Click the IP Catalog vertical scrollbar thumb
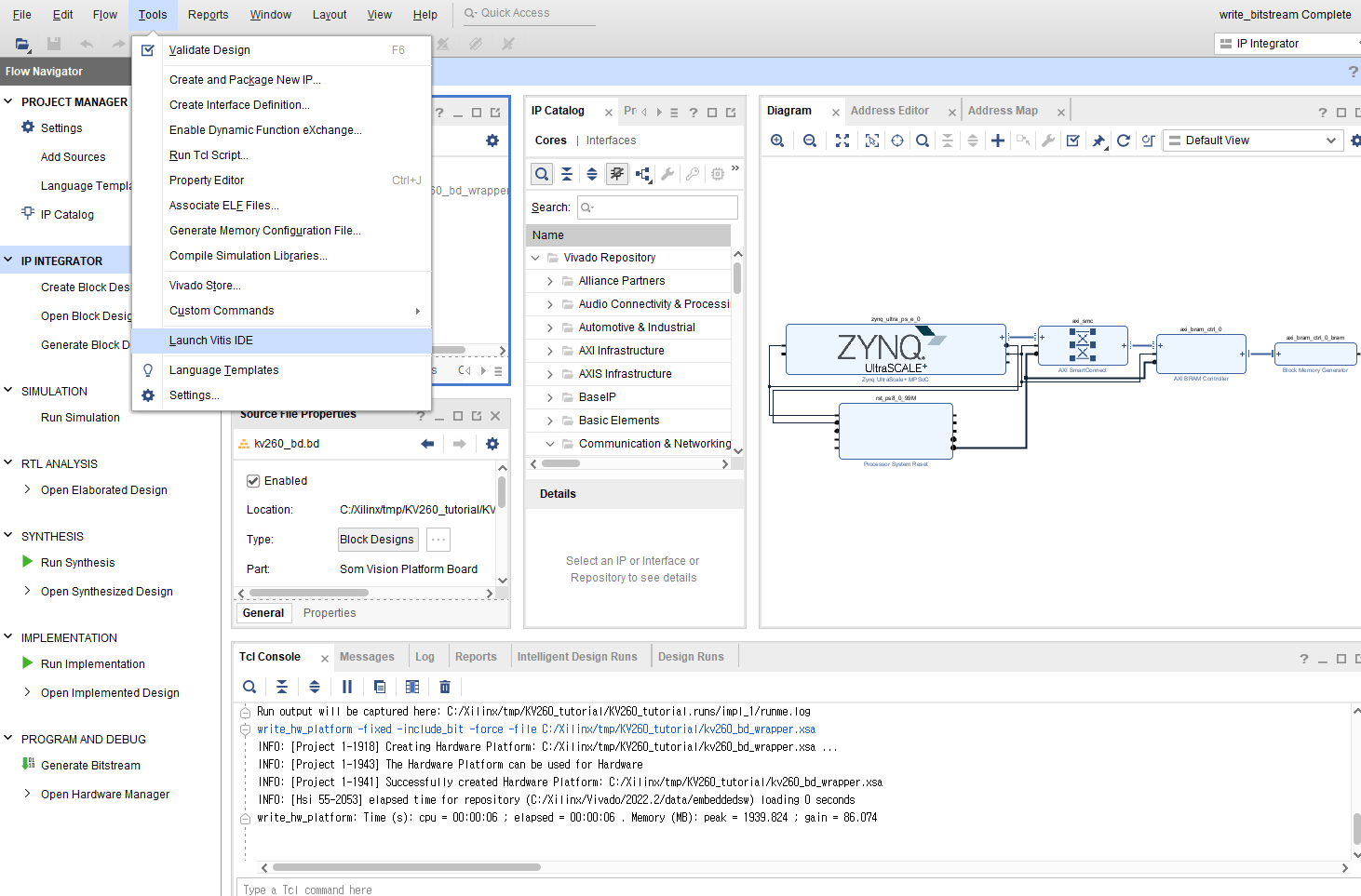1361x896 pixels. click(x=737, y=278)
